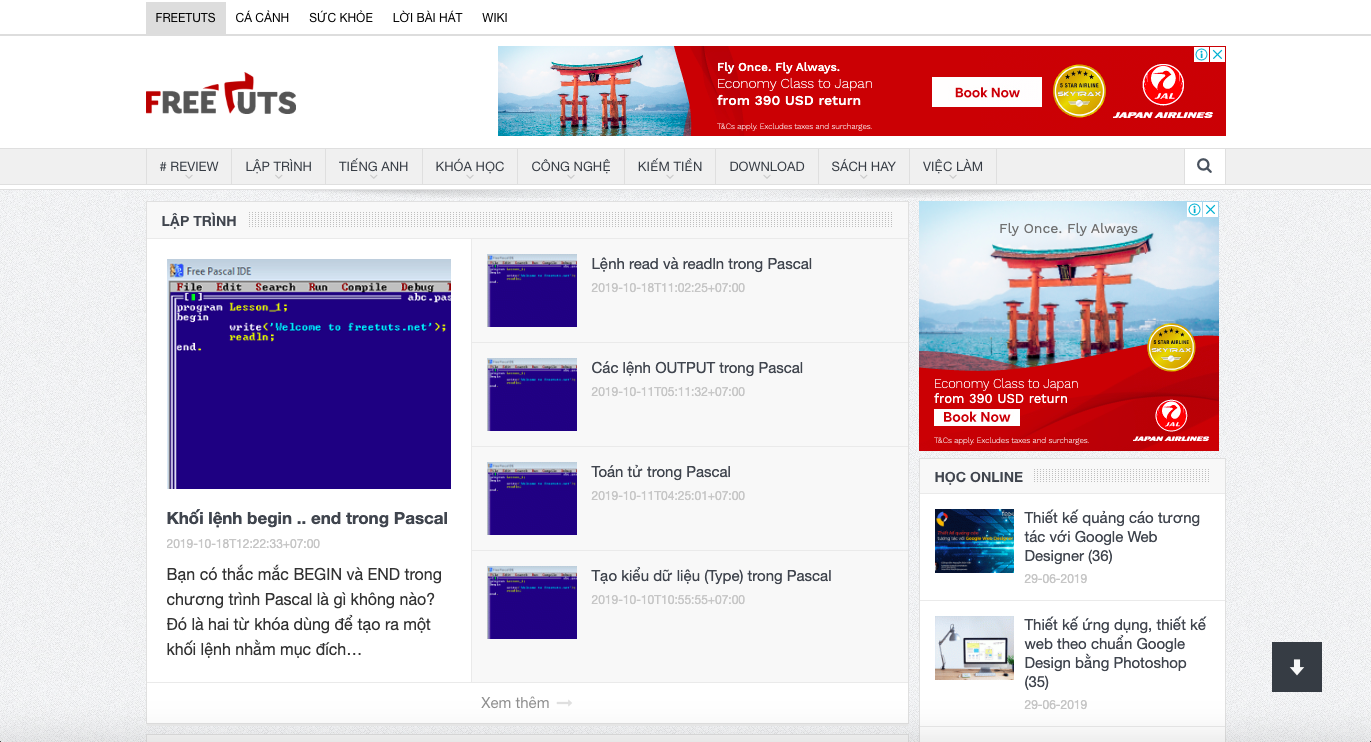Switch to the CÁ CẢNH top tab
1371x742 pixels.
pos(262,18)
